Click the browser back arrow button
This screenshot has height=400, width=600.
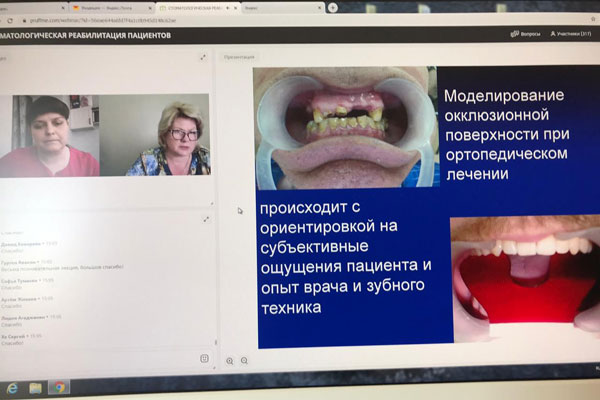[x=6, y=18]
